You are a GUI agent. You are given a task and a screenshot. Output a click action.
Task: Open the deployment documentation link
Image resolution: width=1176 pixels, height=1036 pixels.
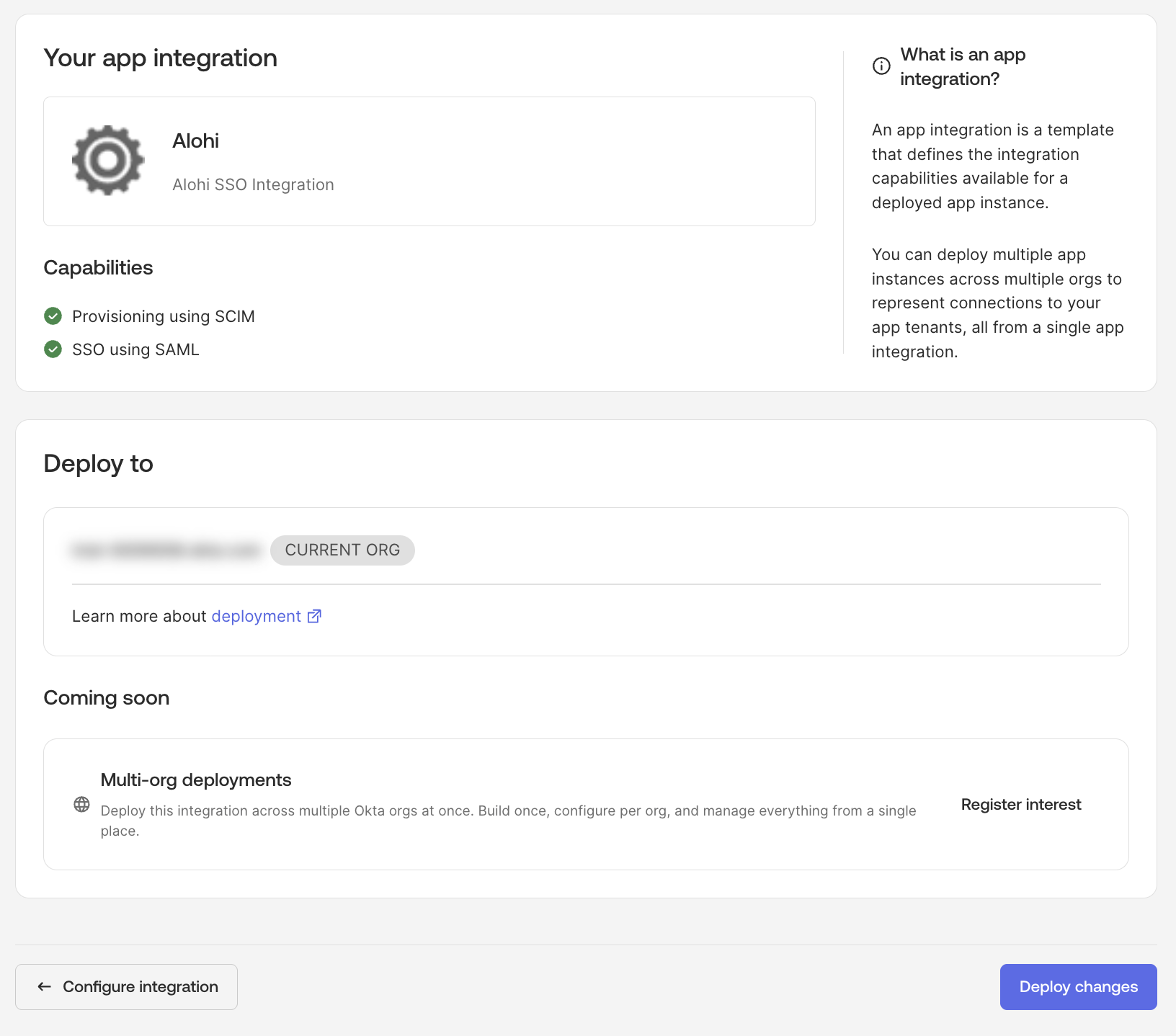coord(257,616)
